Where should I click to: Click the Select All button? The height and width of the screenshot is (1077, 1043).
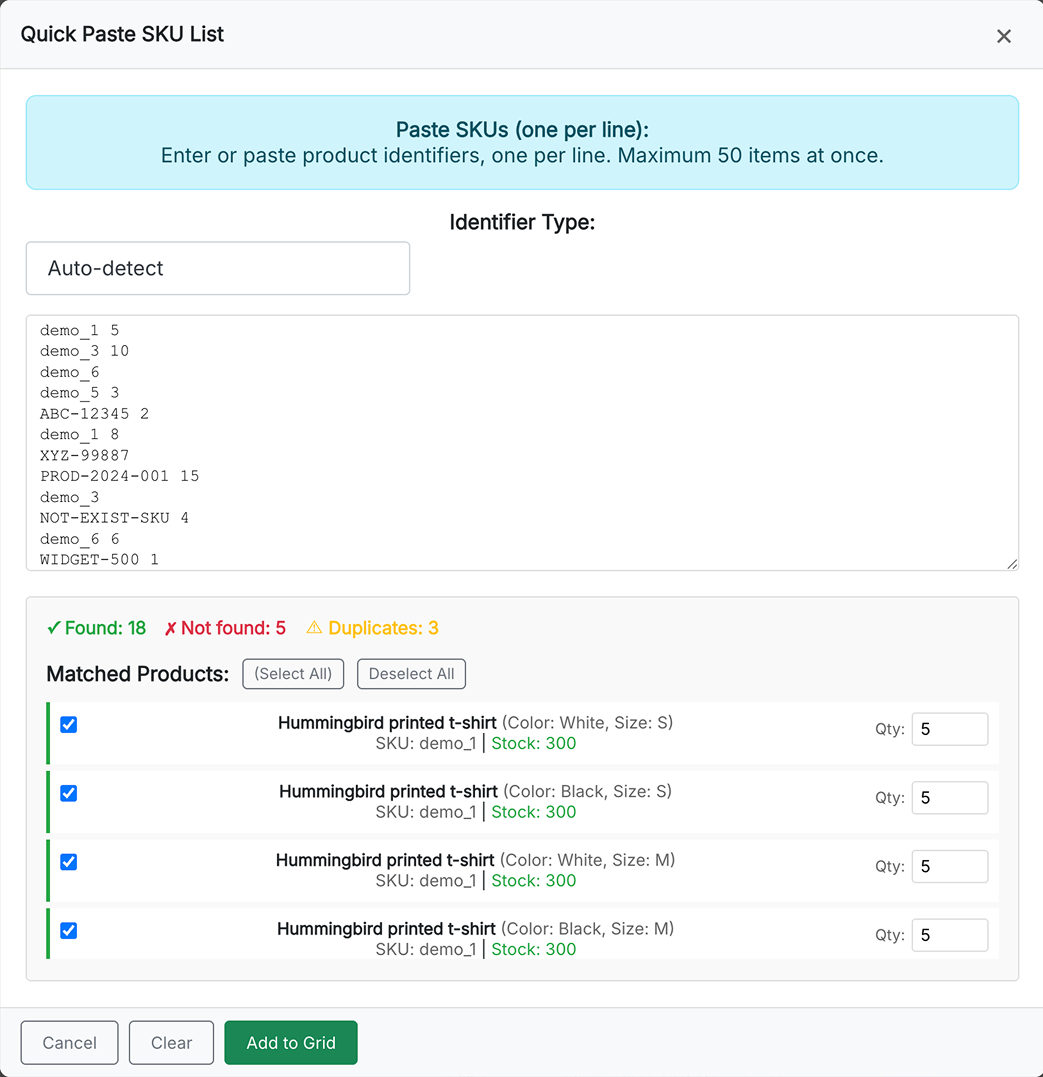(x=293, y=674)
